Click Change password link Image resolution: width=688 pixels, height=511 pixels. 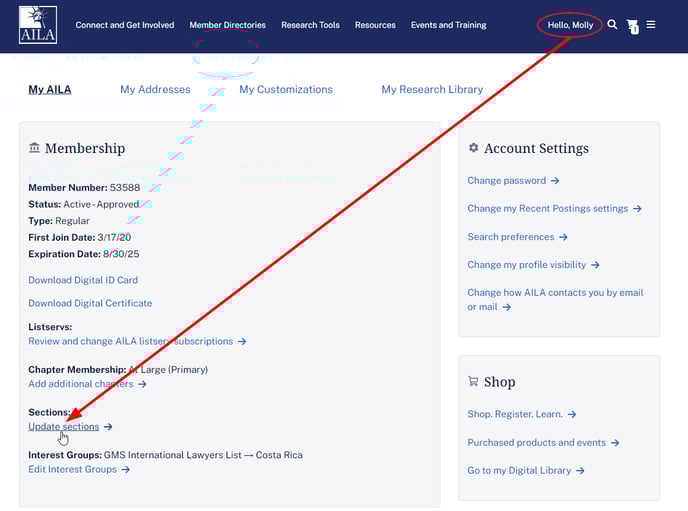pos(507,181)
